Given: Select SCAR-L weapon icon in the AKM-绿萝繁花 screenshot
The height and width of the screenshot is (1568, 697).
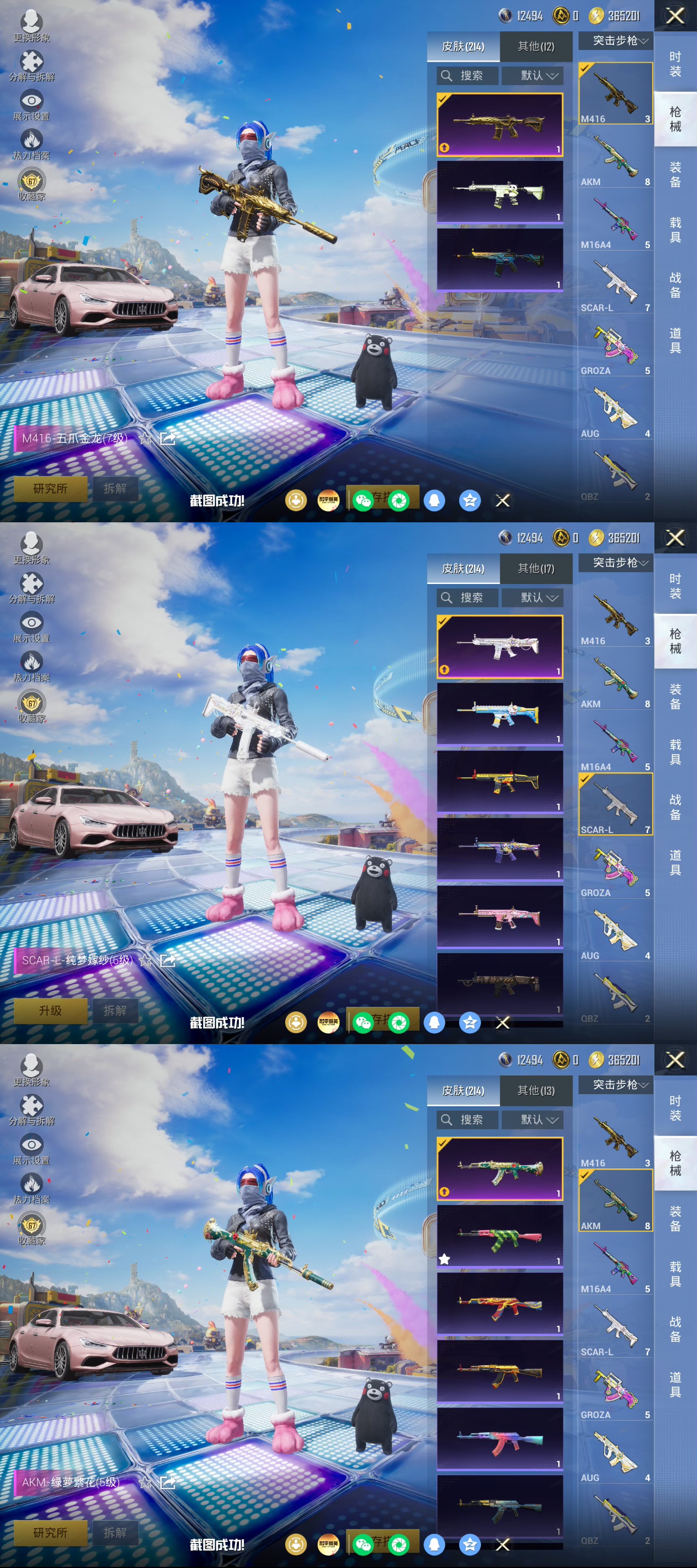Looking at the screenshot, I should [616, 1327].
